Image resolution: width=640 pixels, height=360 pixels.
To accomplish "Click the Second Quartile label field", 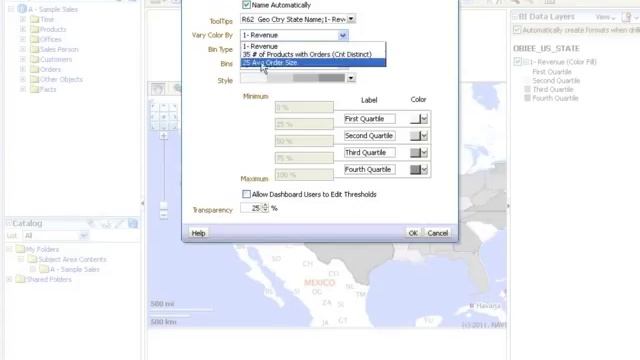I will point(369,136).
